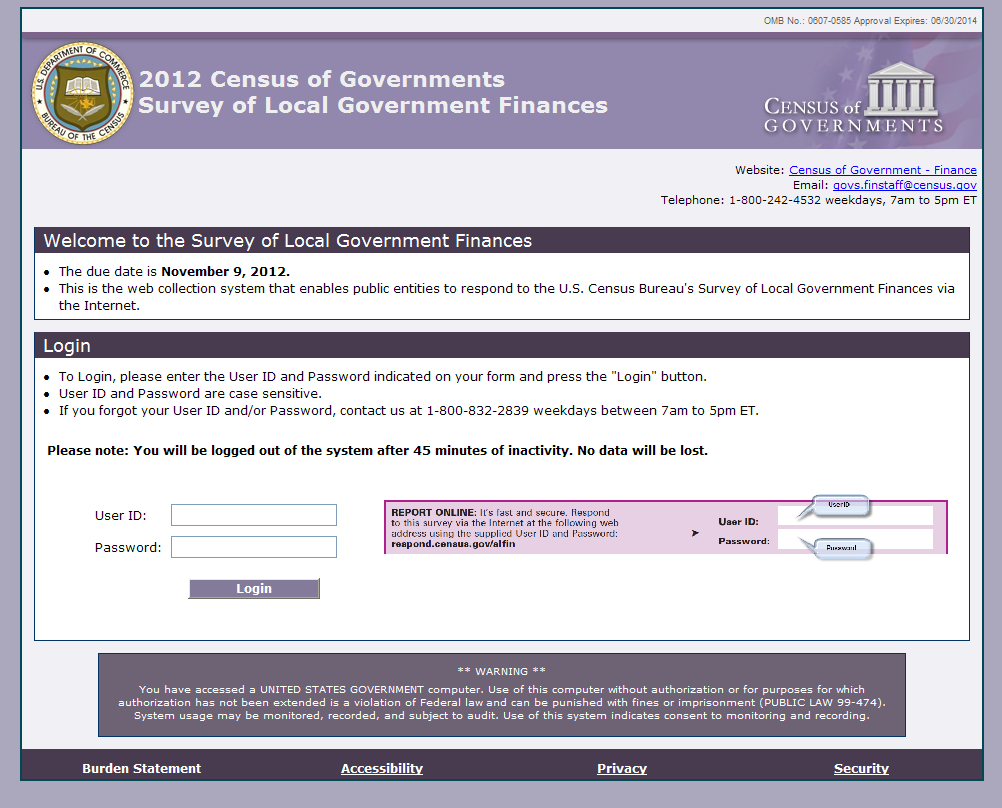Click the web collection system description bullet

[x=507, y=297]
